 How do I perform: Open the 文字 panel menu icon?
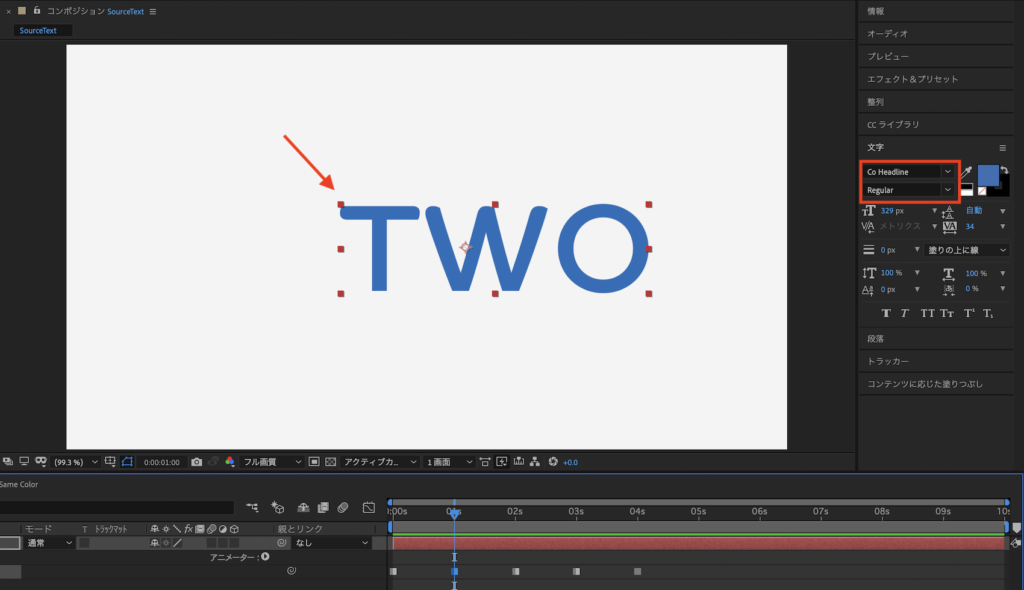(1002, 148)
